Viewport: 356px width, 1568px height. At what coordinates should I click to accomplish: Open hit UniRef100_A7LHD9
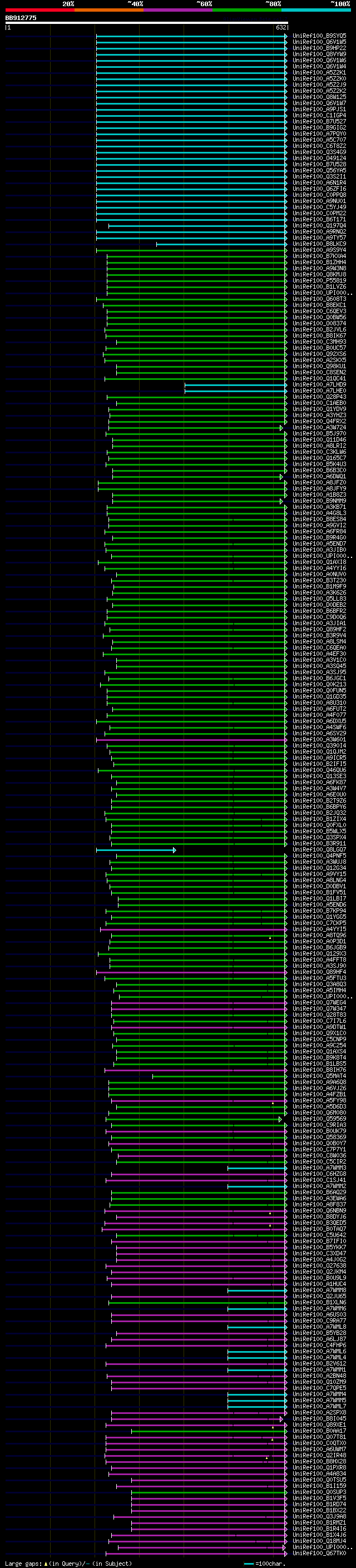click(319, 385)
